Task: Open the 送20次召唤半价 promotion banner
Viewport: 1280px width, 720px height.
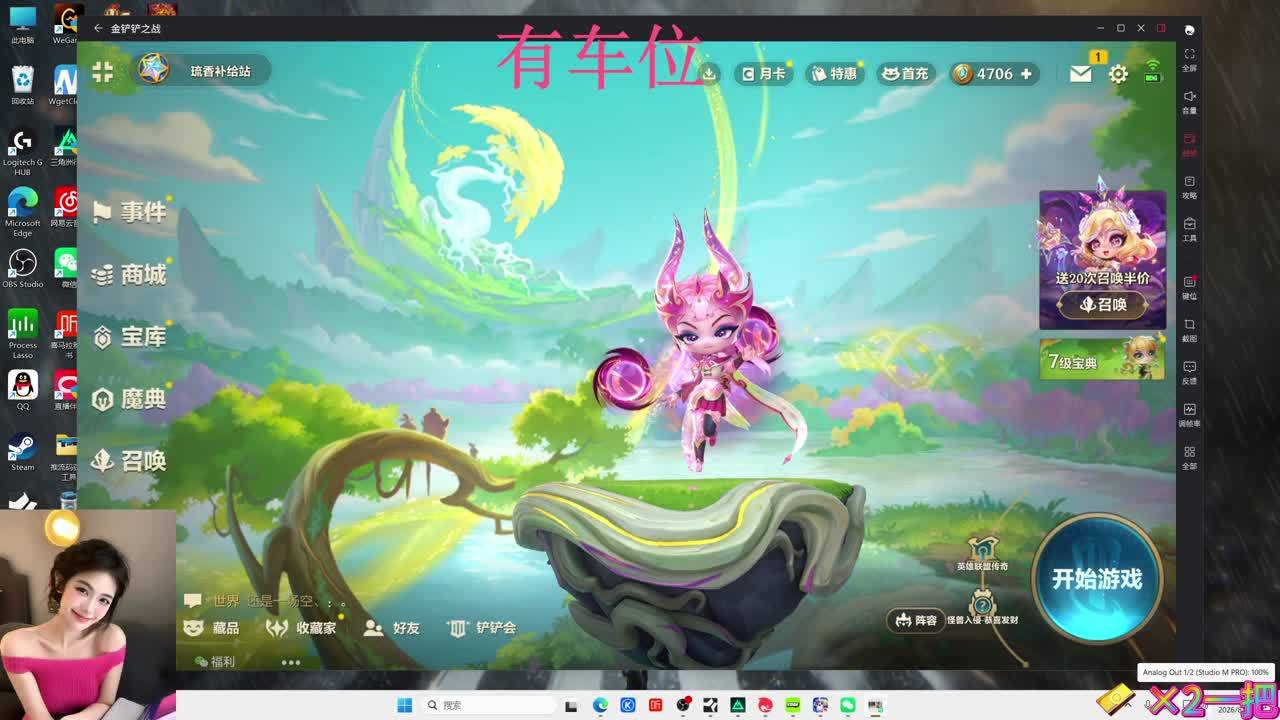Action: coord(1102,259)
